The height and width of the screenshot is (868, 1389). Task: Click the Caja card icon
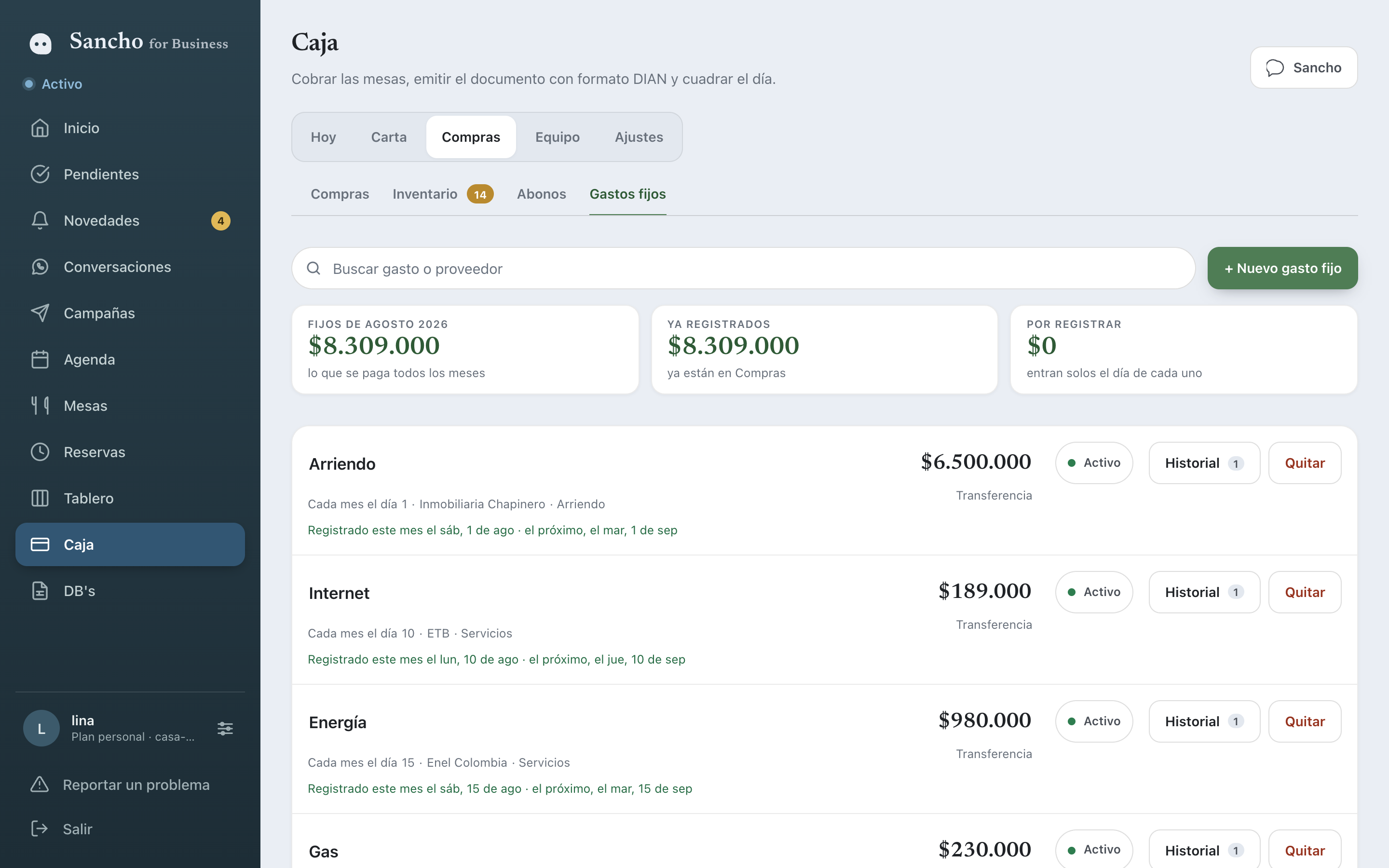click(40, 544)
